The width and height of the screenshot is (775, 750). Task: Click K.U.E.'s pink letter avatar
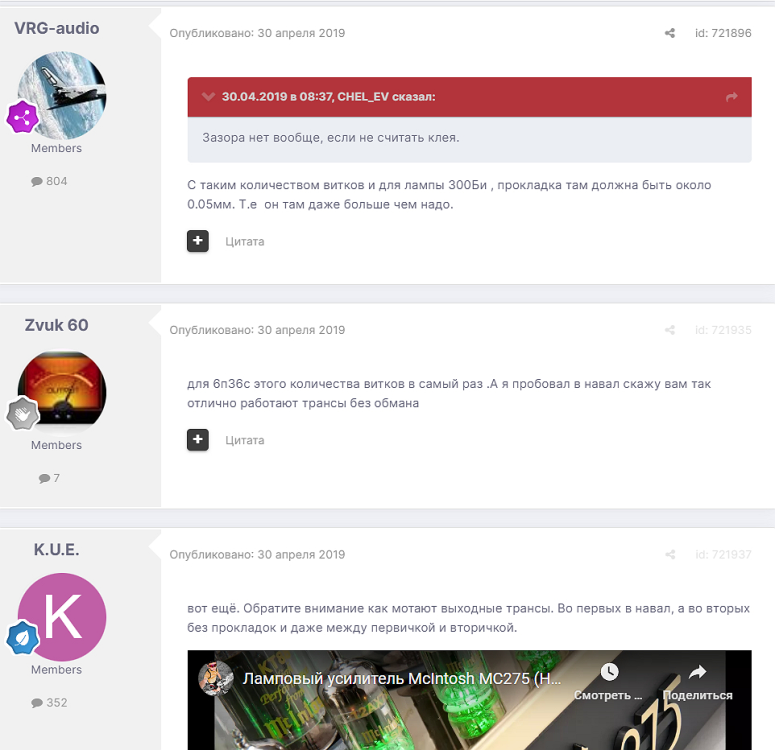pos(62,617)
